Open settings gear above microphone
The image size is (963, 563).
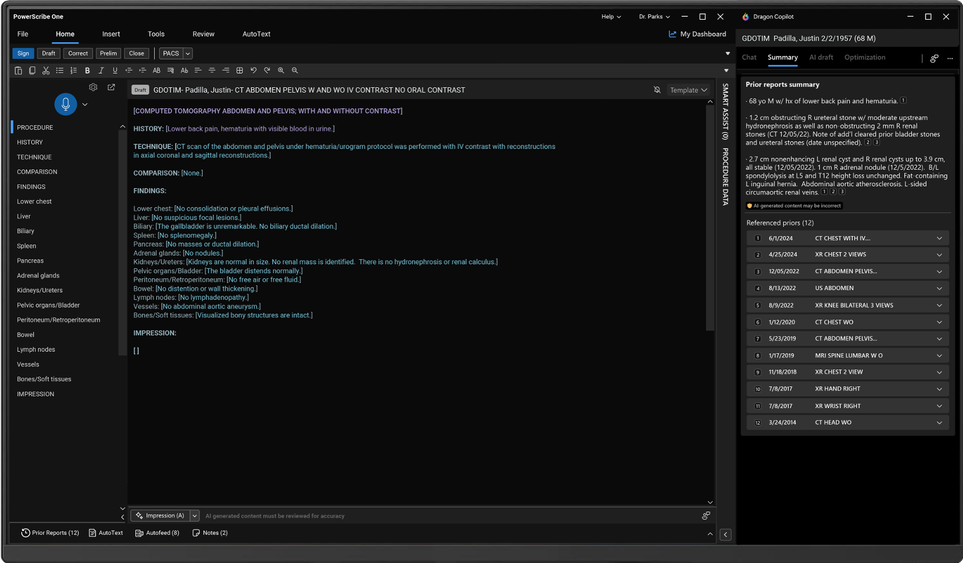click(93, 88)
